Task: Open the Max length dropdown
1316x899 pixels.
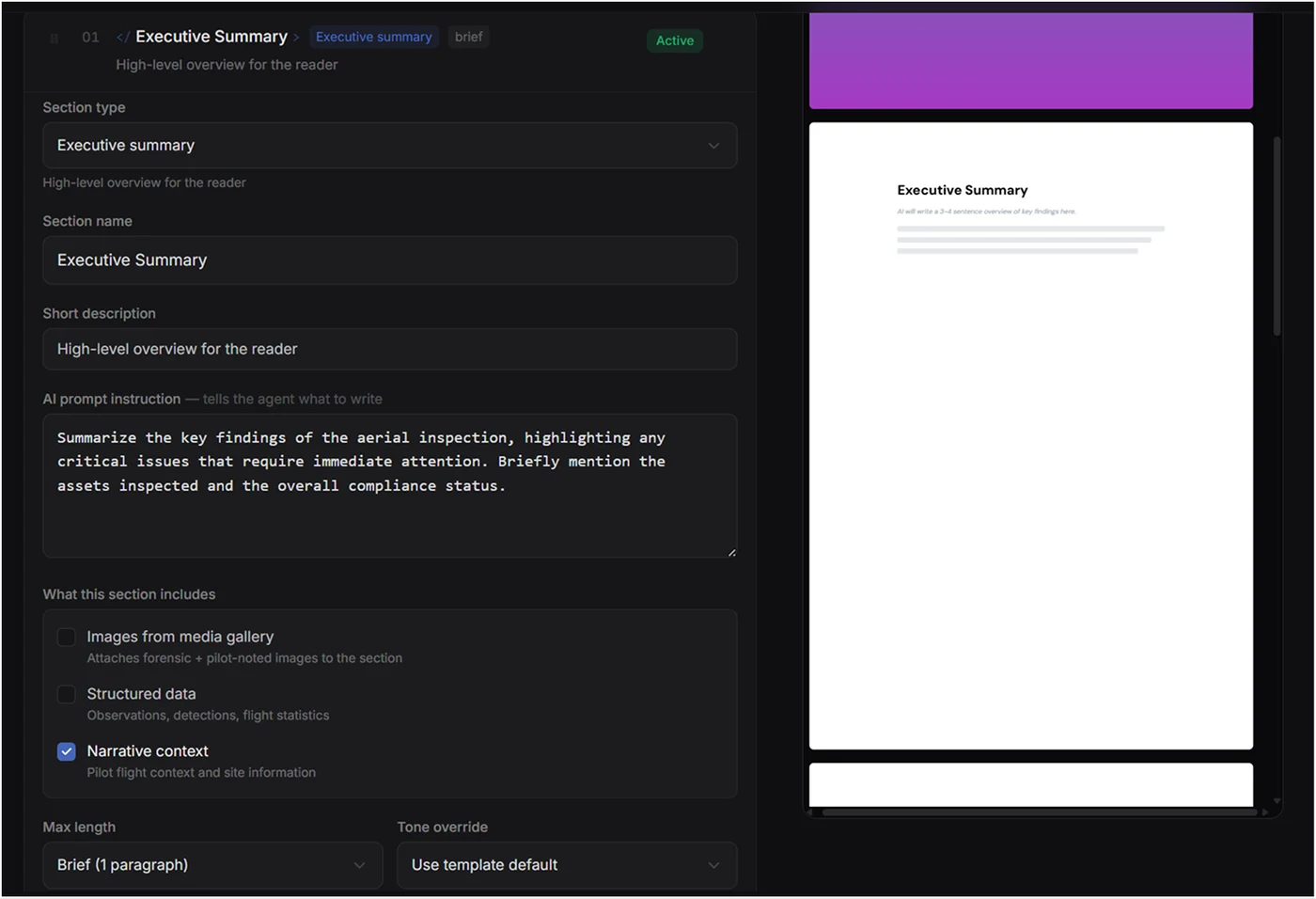Action: pyautogui.click(x=212, y=865)
